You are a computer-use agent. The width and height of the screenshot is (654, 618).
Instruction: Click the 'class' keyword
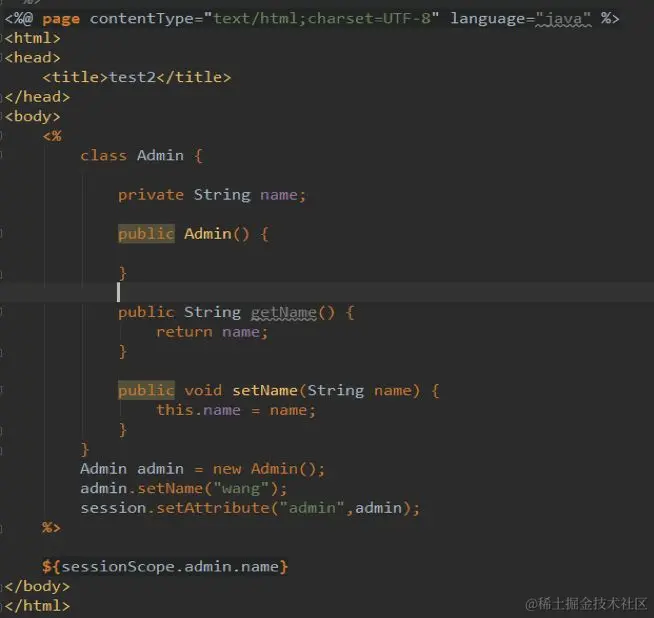103,156
